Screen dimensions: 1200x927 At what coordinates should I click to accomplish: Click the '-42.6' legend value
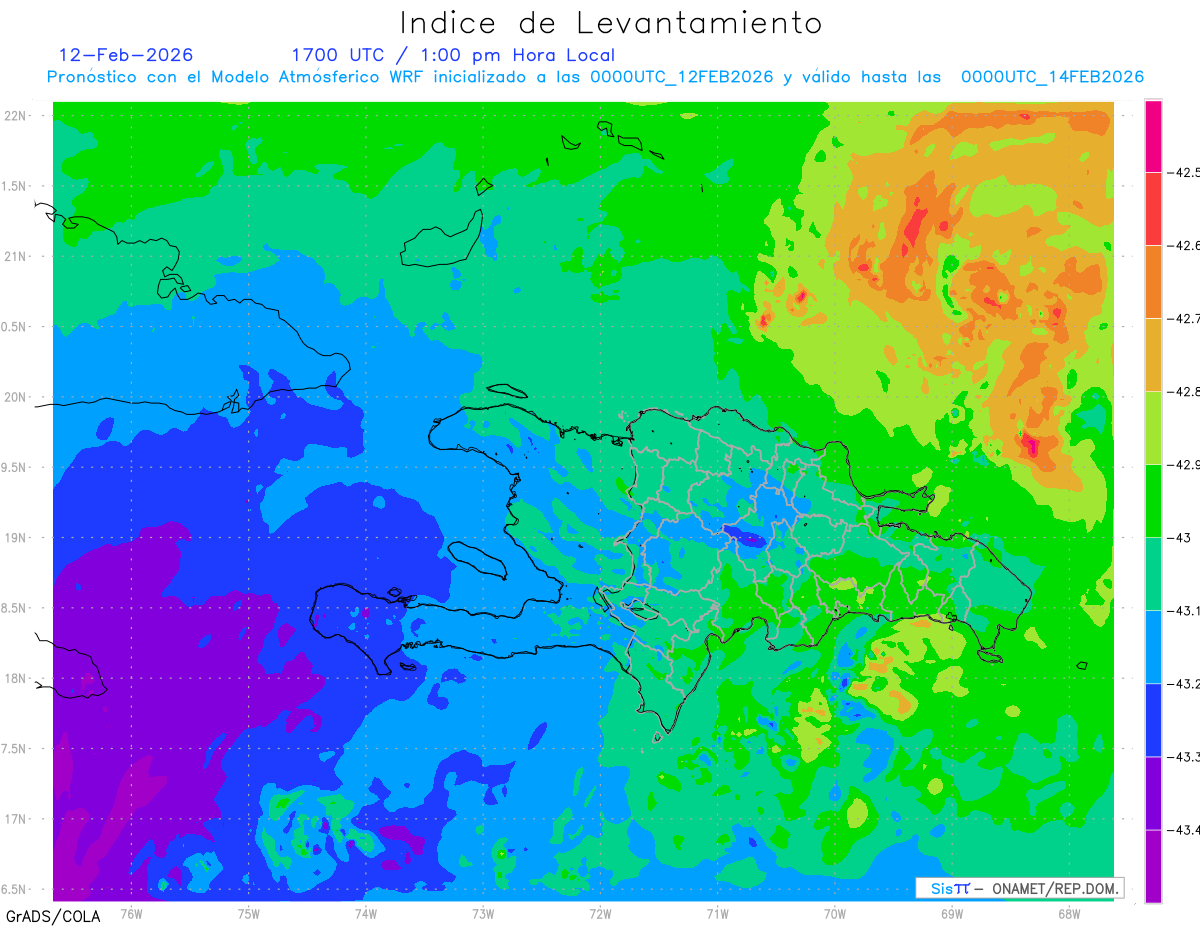[1184, 246]
